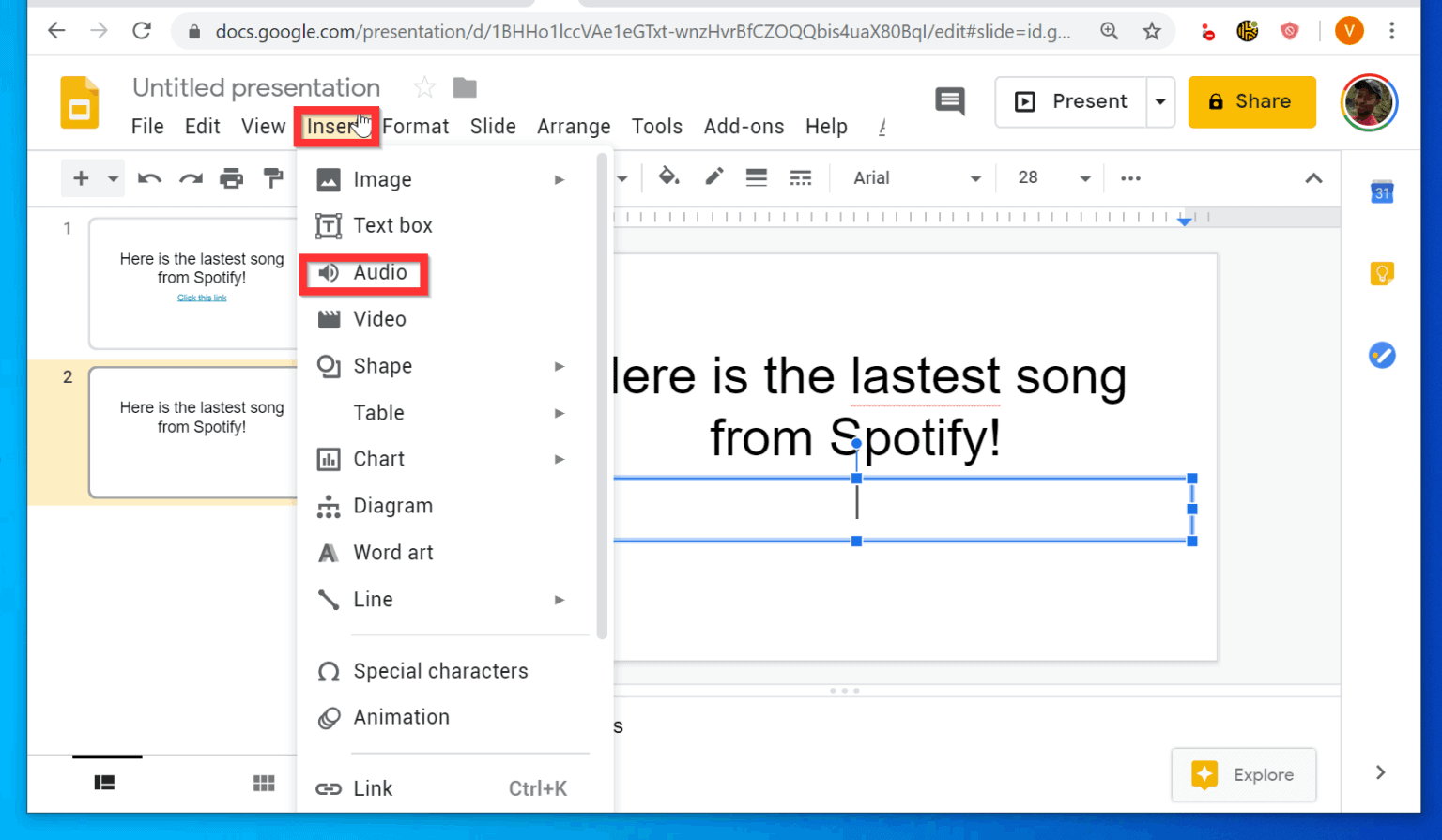Open the Slide menu
The height and width of the screenshot is (840, 1442).
pyautogui.click(x=493, y=127)
